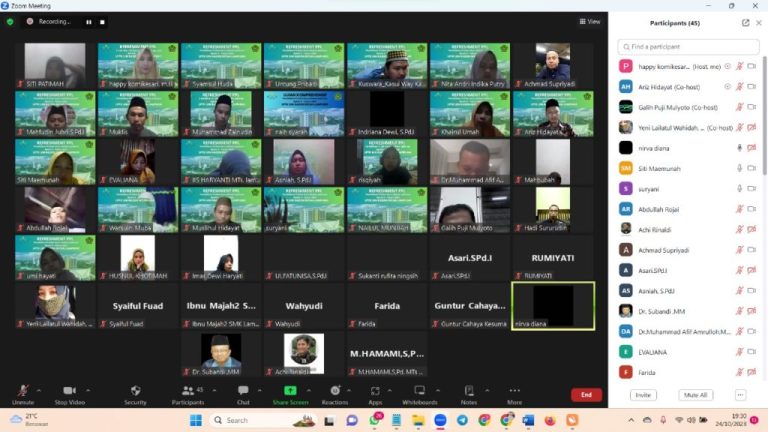The width and height of the screenshot is (768, 432).
Task: Expand video options caret beside Stop Video
Action: (x=88, y=390)
